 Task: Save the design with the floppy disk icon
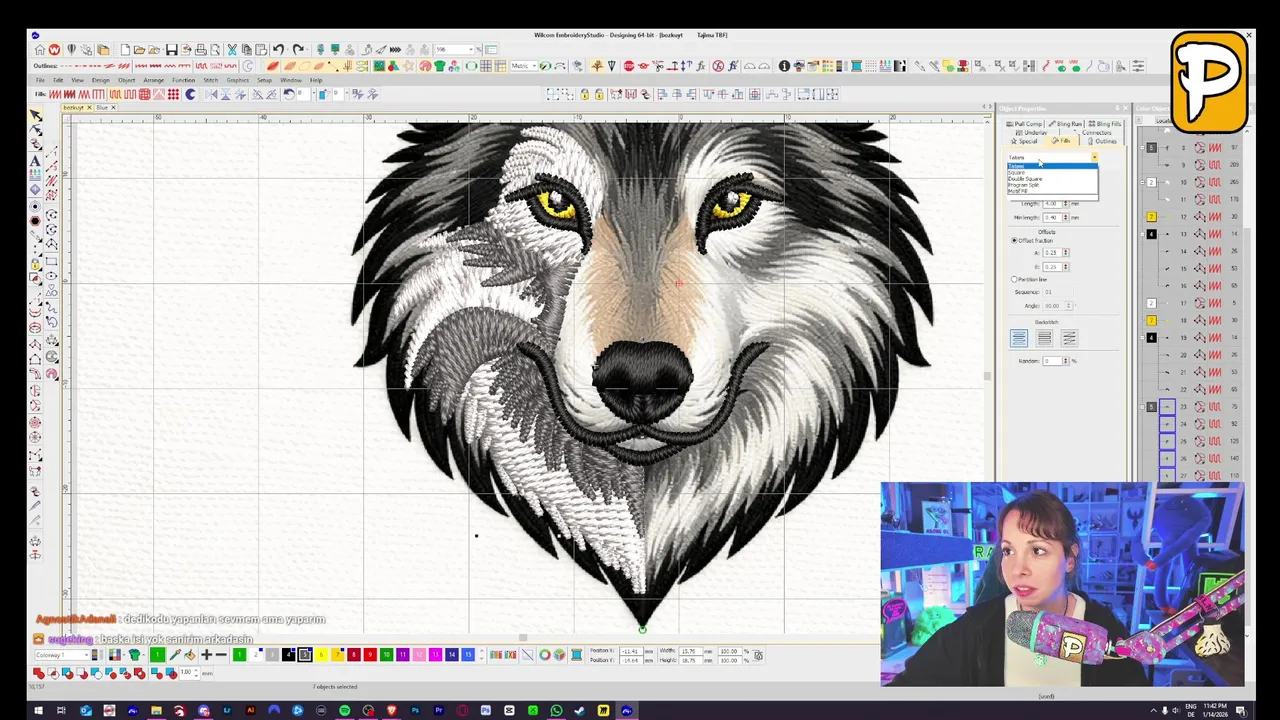pos(171,50)
